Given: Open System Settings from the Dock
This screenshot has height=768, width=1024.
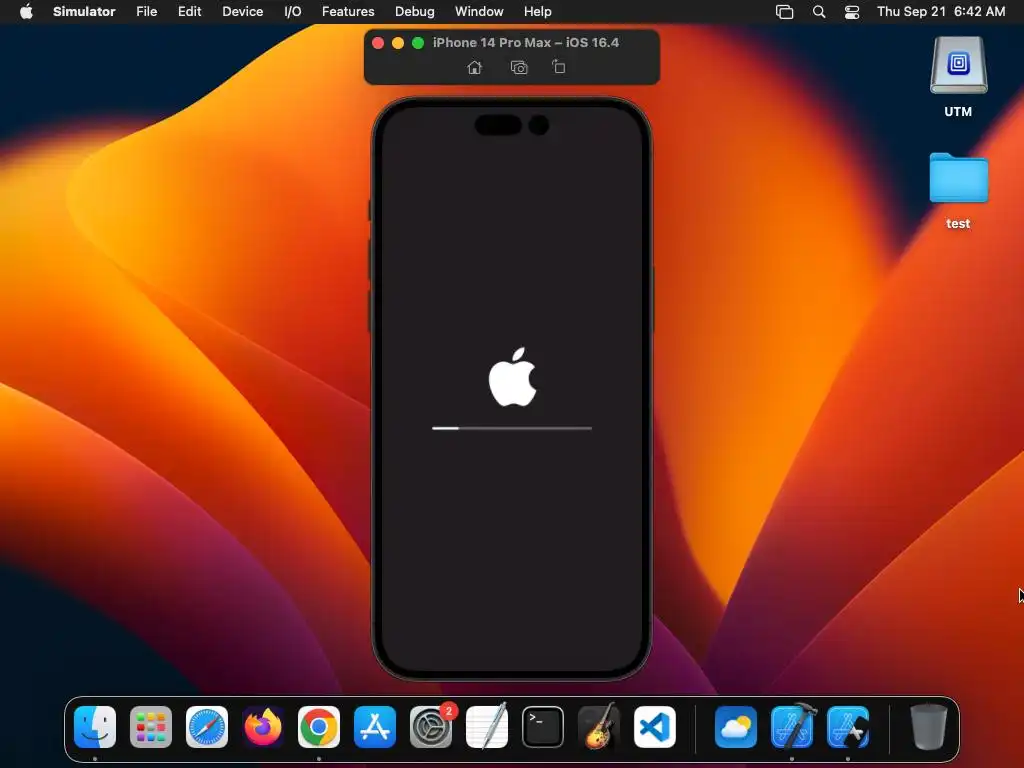Looking at the screenshot, I should [x=431, y=727].
